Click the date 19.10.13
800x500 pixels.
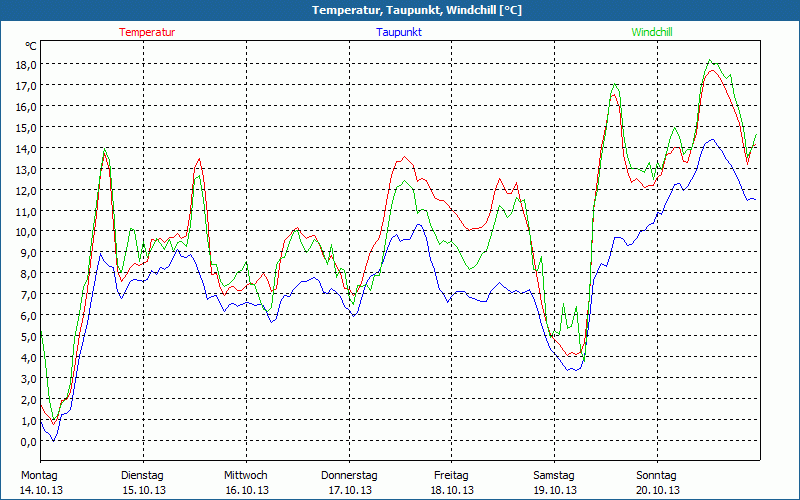point(555,490)
